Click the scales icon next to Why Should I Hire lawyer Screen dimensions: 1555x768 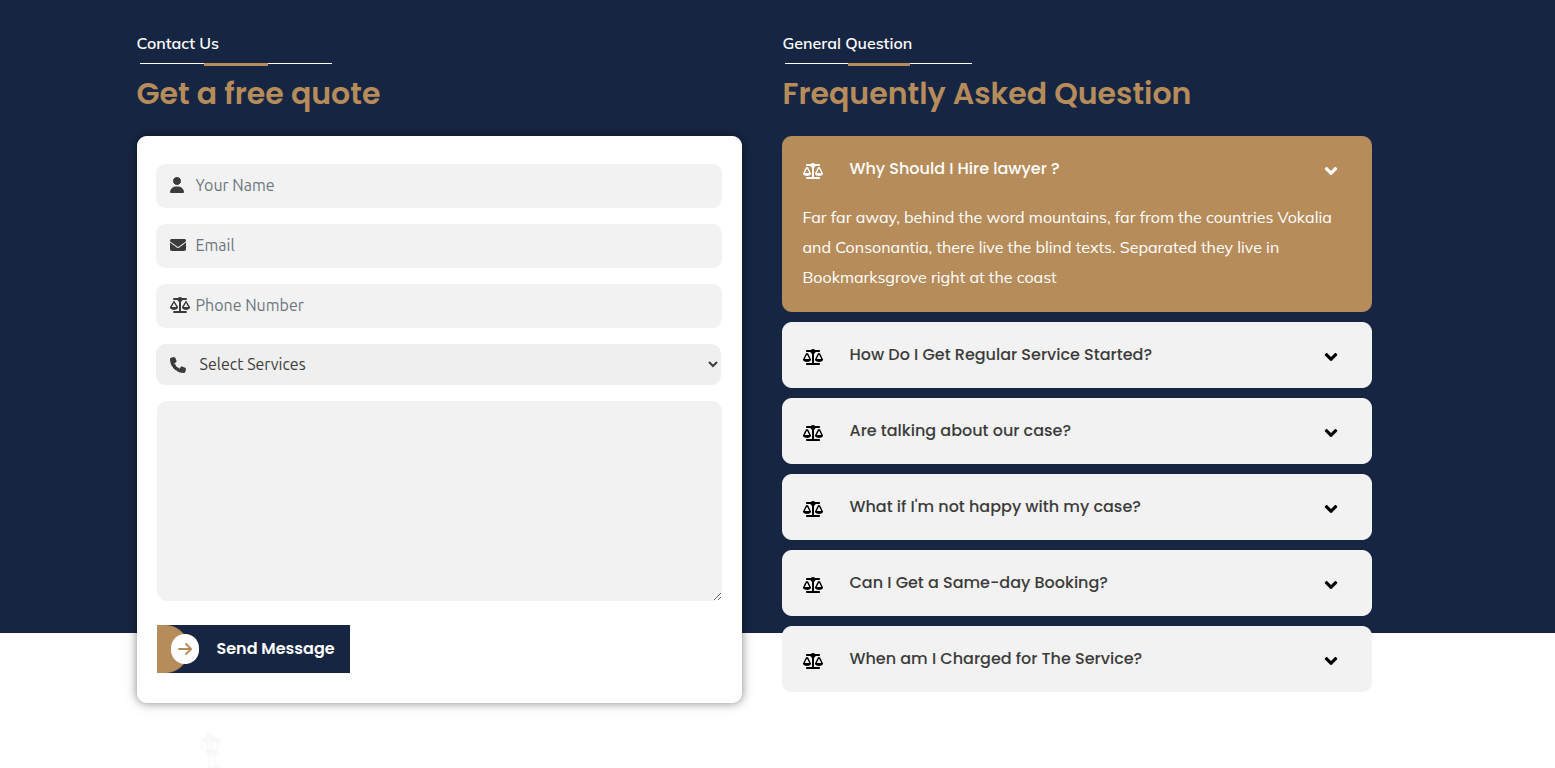click(x=813, y=171)
